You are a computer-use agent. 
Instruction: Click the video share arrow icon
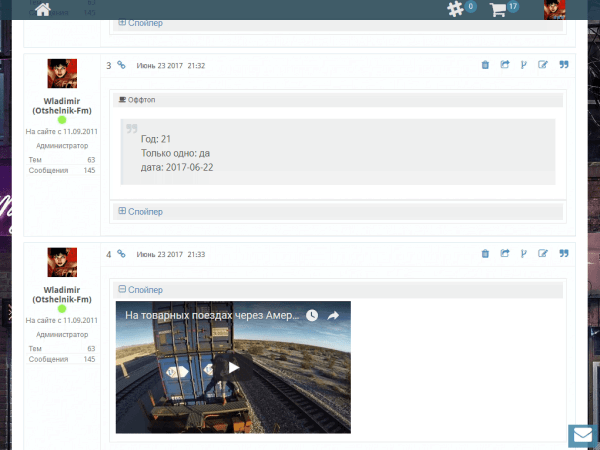(334, 315)
